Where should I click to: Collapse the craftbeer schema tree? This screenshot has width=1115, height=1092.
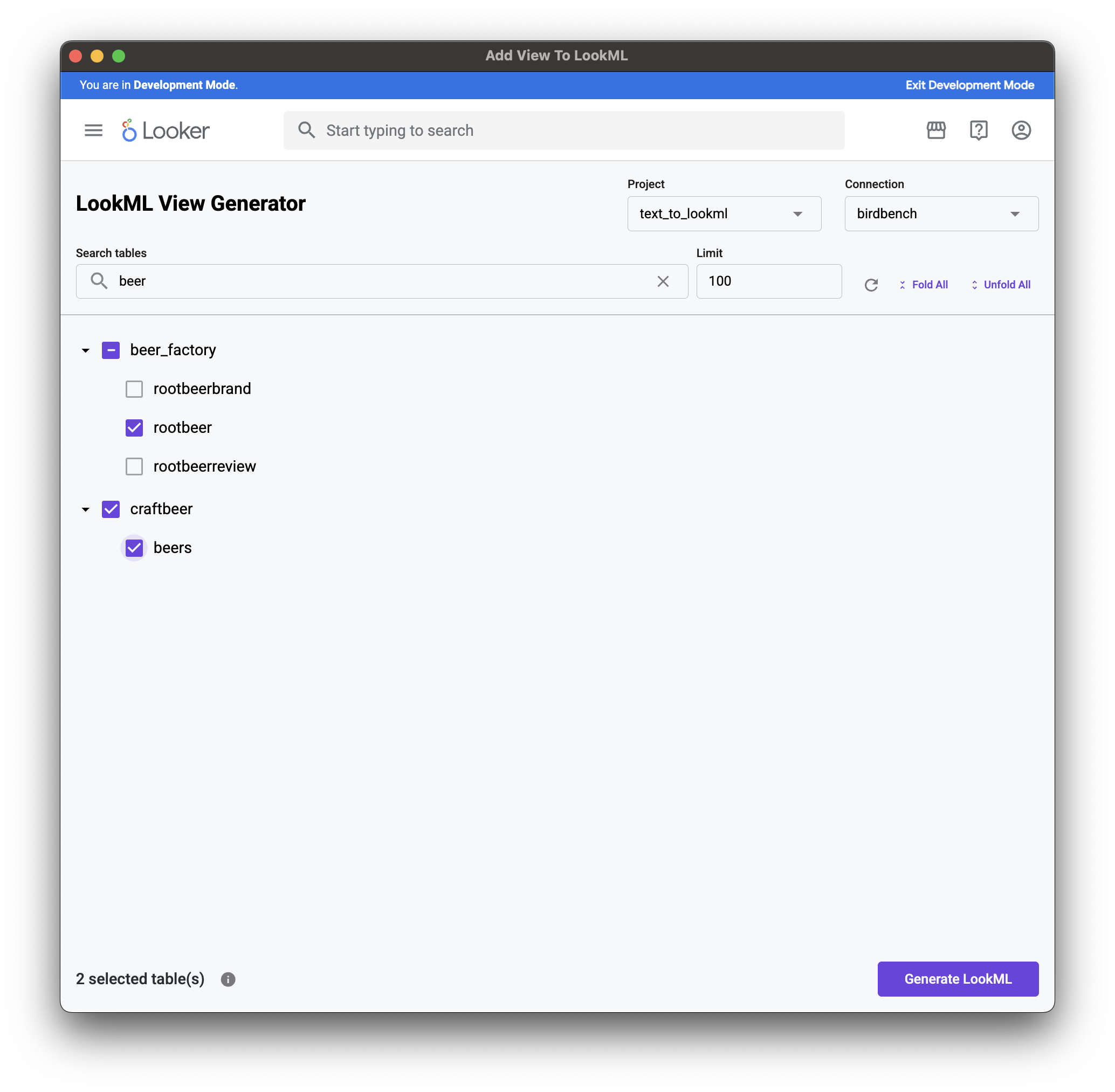(86, 509)
